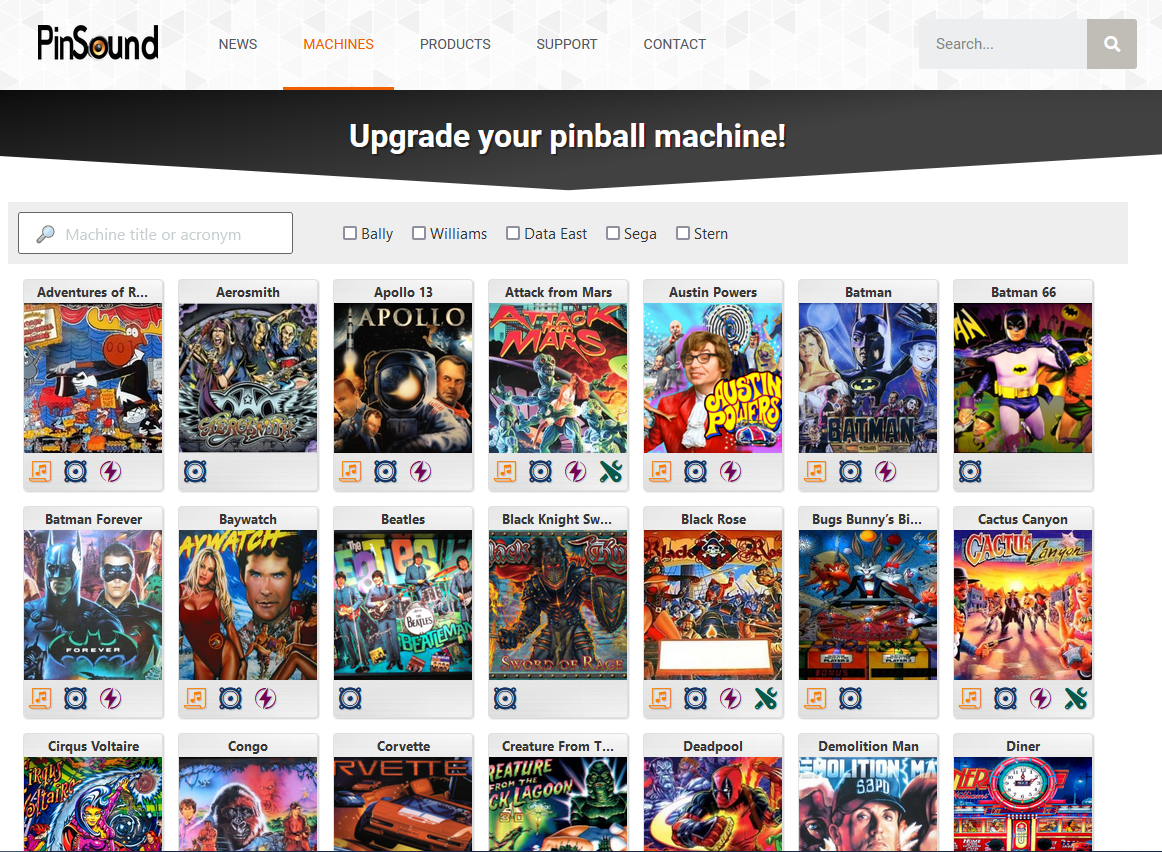Image resolution: width=1162 pixels, height=852 pixels.
Task: Click the search magnifier button
Action: [1112, 44]
